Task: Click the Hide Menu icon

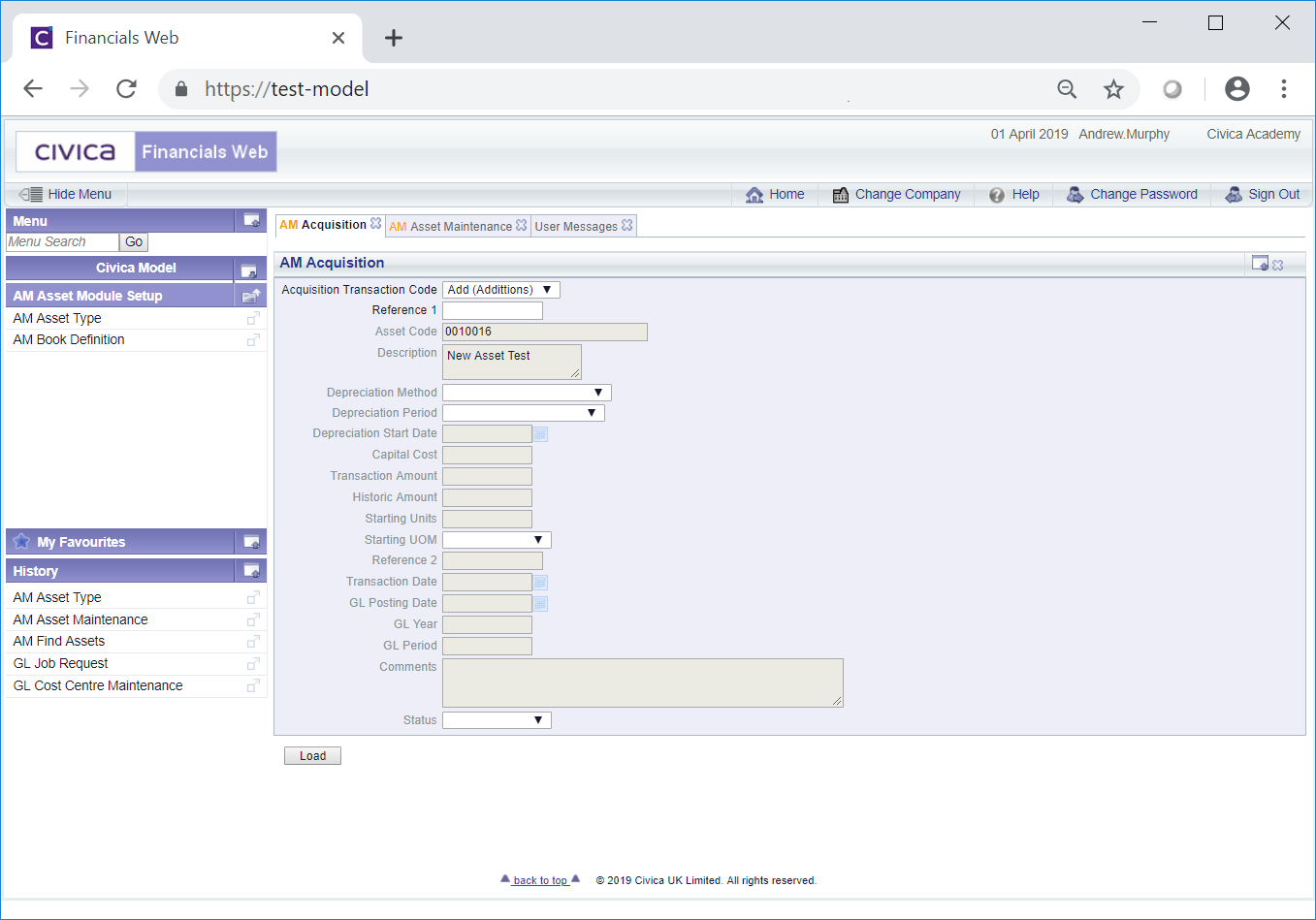Action: [31, 194]
